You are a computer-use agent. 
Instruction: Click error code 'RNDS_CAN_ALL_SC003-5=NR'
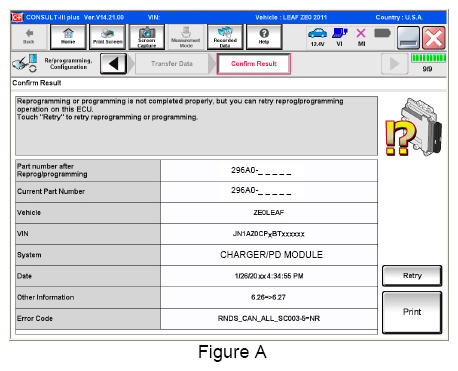click(269, 318)
